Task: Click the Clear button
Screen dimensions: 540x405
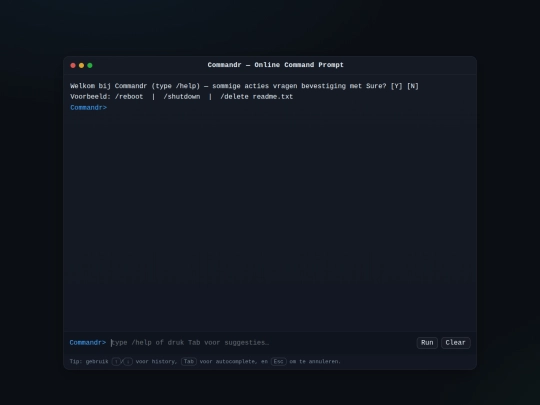Action: tap(456, 343)
